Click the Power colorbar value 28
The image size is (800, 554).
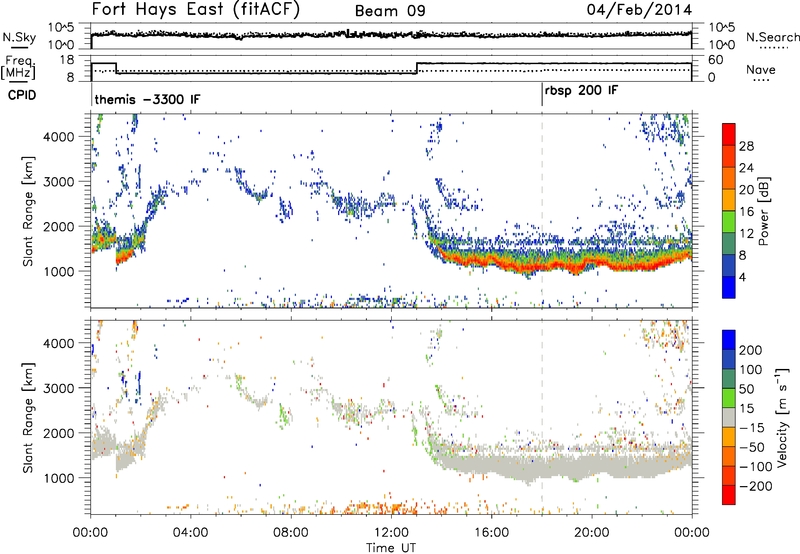click(746, 146)
